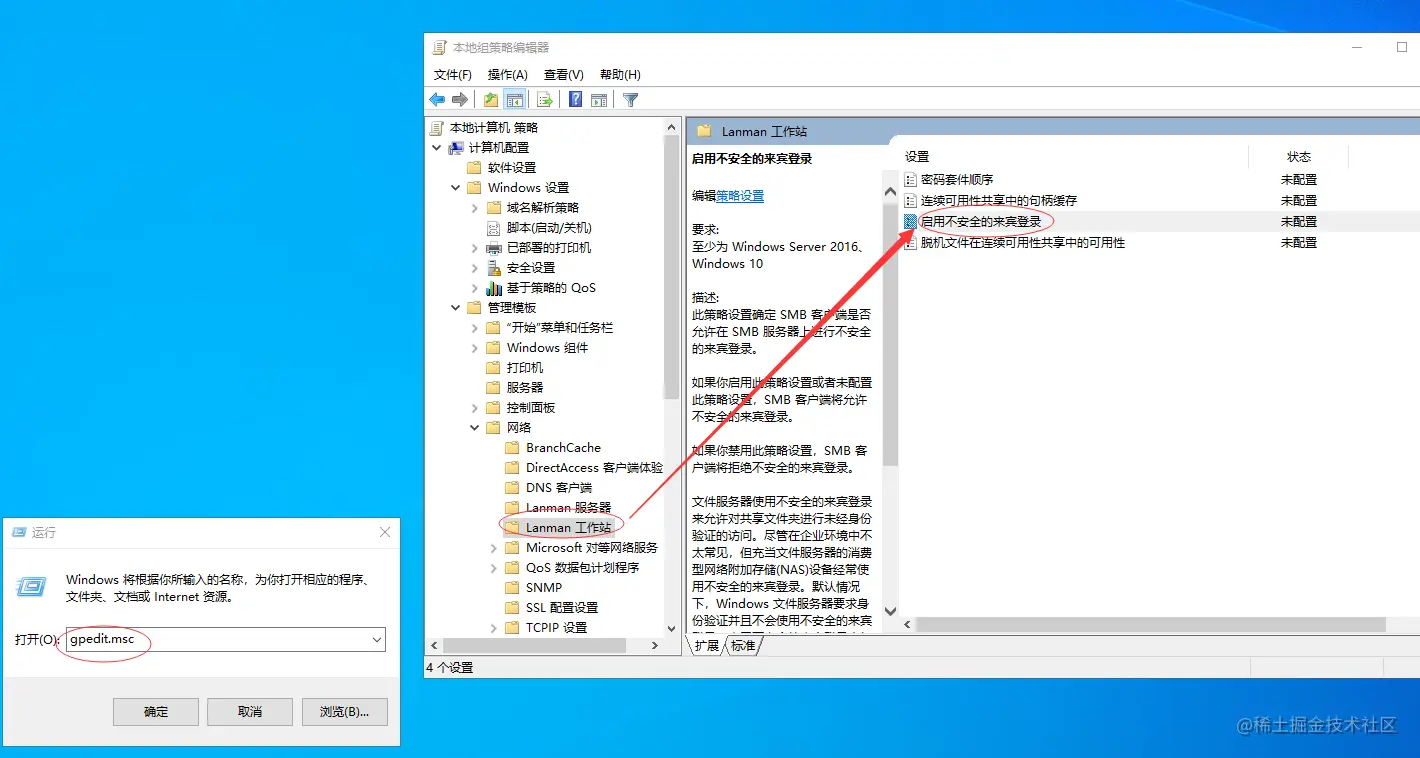1420x758 pixels.
Task: Click the Up one level folder icon
Action: (491, 100)
